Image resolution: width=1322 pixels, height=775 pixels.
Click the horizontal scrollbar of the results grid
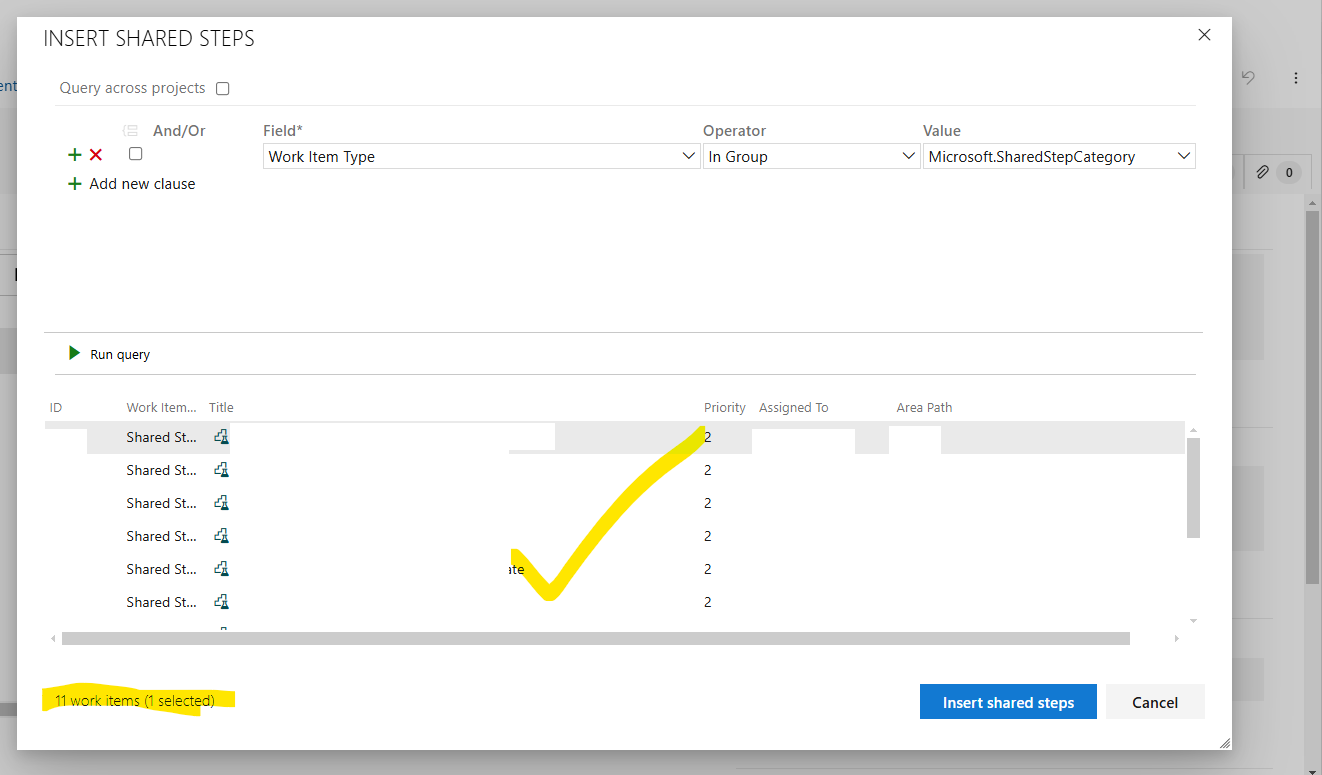[596, 638]
